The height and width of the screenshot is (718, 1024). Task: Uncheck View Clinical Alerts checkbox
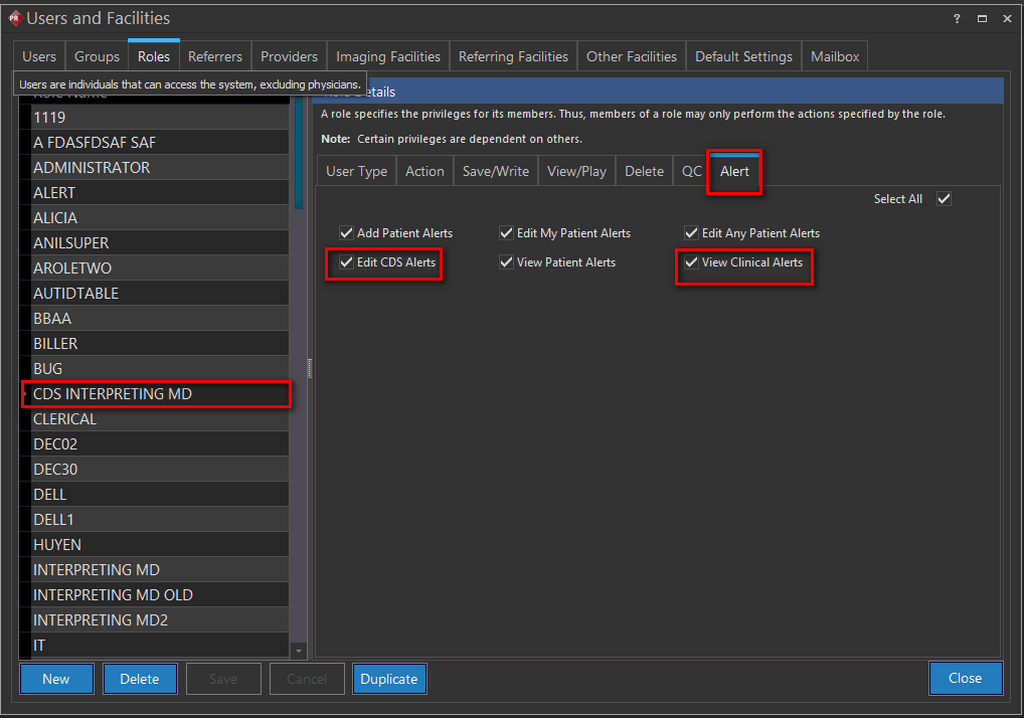[691, 262]
